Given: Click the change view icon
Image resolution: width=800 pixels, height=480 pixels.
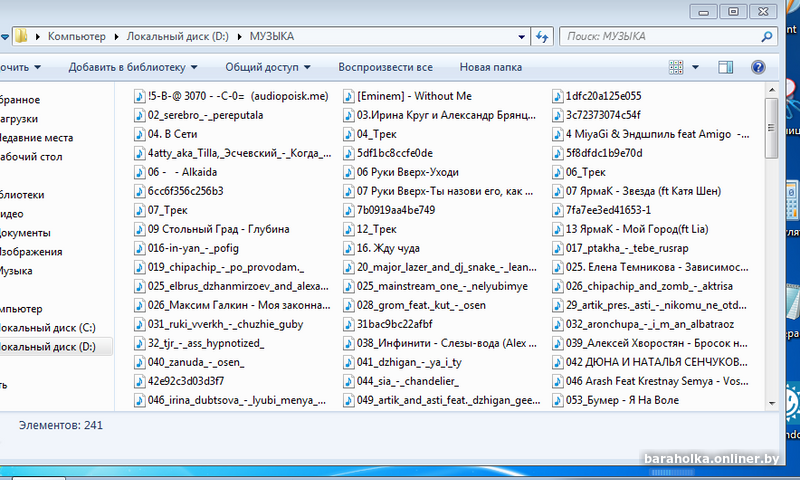Looking at the screenshot, I should click(x=676, y=67).
